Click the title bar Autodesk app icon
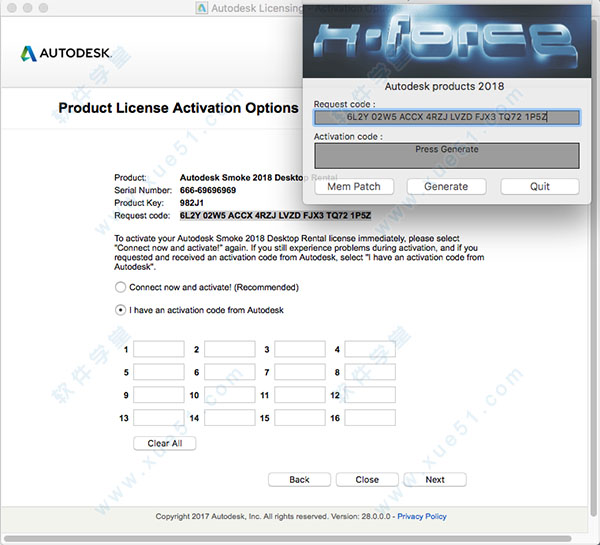 point(202,8)
